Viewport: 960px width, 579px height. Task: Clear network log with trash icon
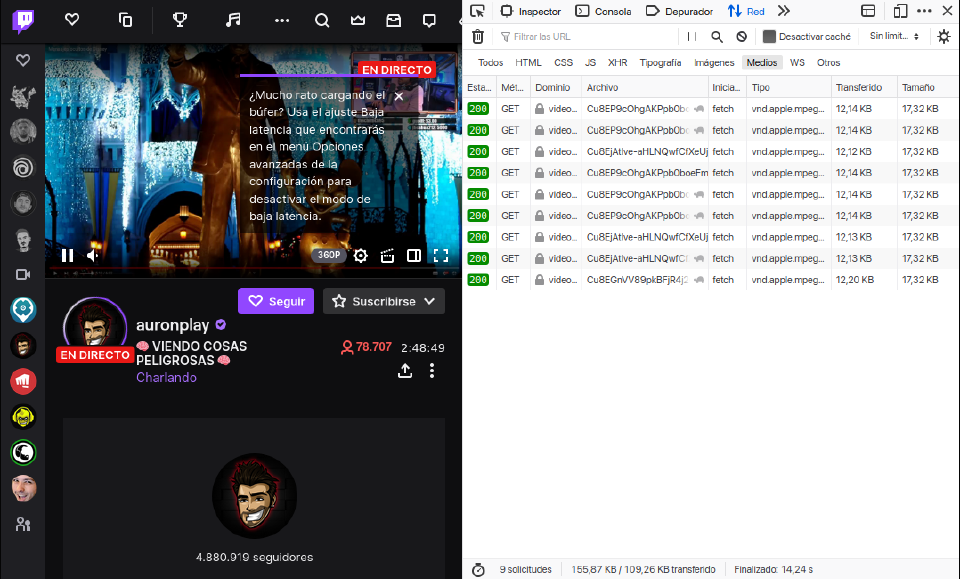(x=478, y=37)
